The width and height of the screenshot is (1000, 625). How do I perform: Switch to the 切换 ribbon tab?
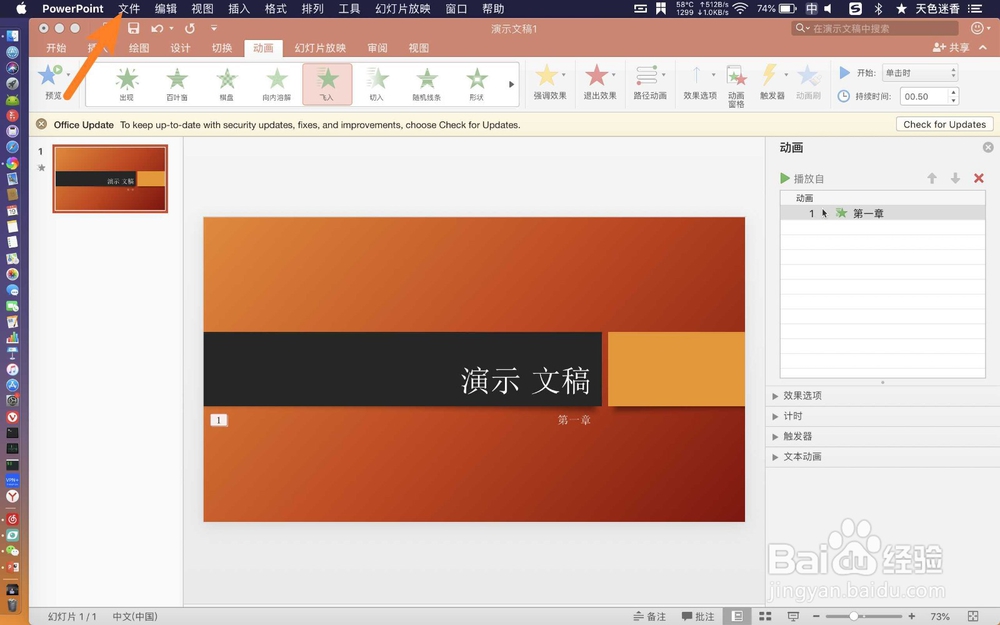point(222,48)
